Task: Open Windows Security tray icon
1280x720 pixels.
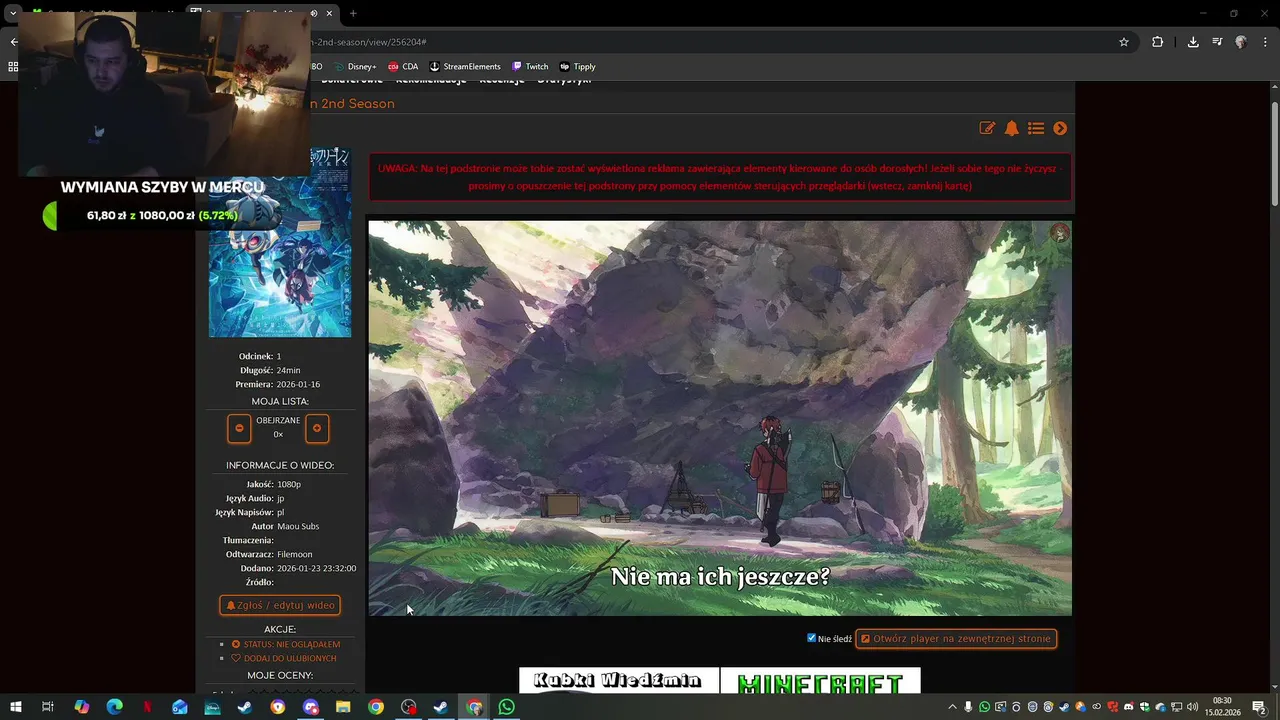Action: click(1145, 707)
